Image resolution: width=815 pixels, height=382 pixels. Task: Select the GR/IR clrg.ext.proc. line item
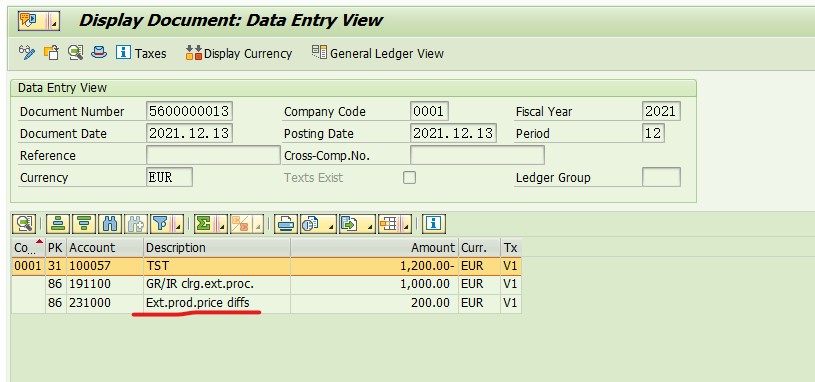point(266,284)
